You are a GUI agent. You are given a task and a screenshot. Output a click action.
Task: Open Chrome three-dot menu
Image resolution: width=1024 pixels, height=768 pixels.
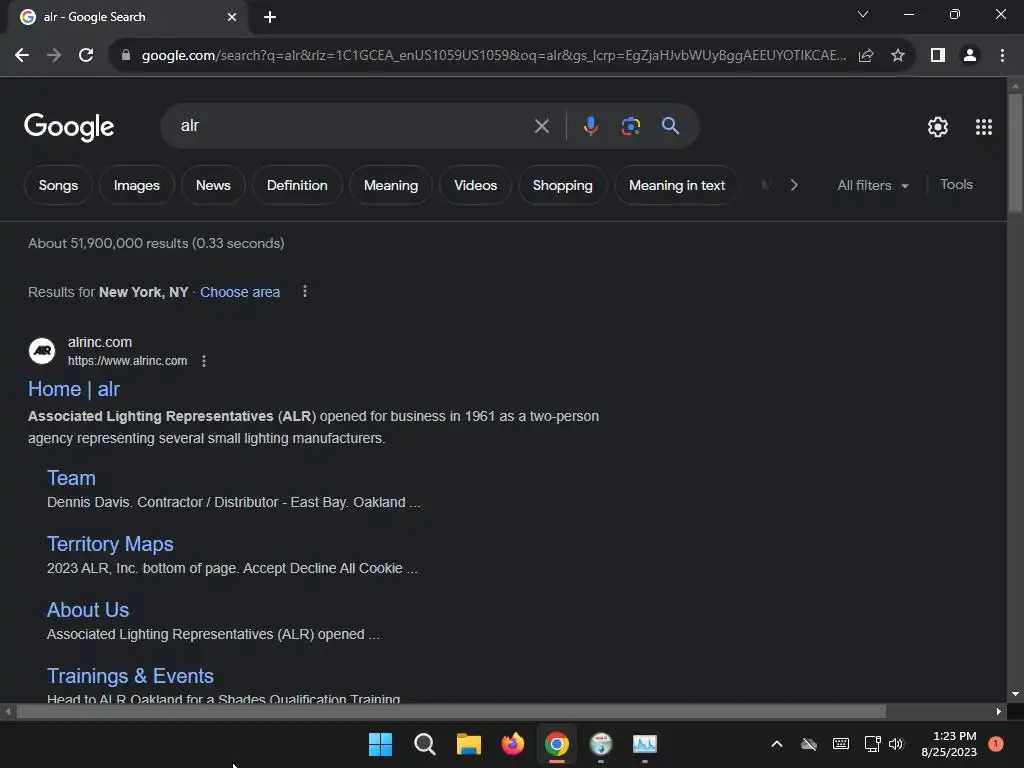1002,56
